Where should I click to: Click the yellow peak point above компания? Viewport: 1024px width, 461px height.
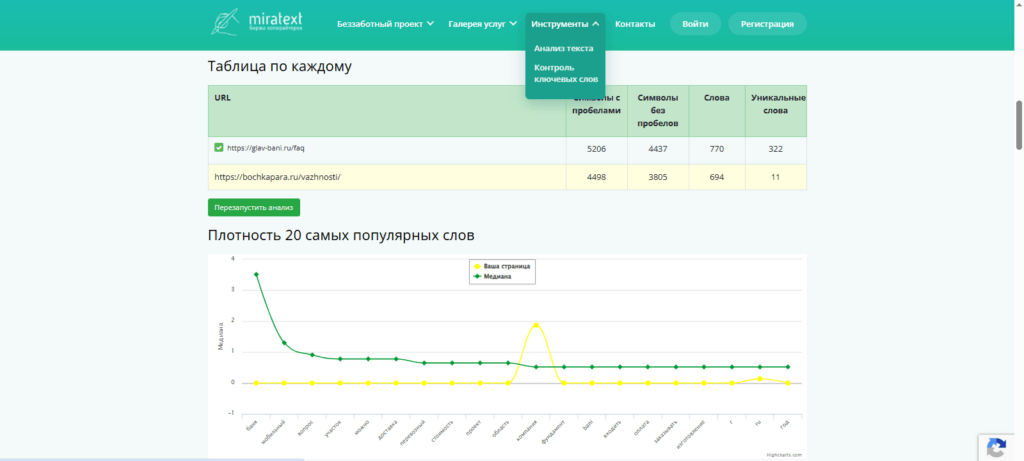click(x=536, y=325)
